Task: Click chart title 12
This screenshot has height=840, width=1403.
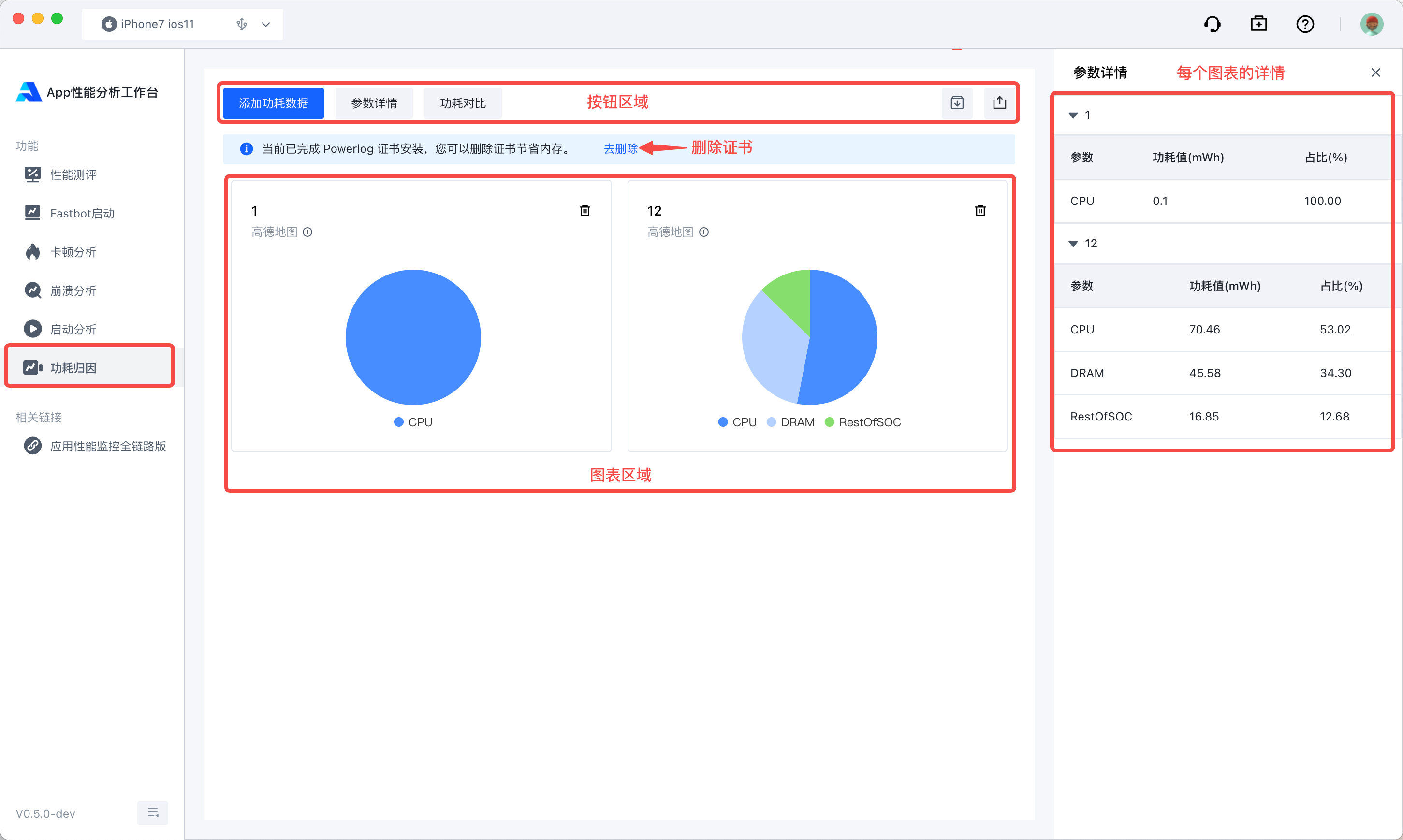Action: [654, 211]
